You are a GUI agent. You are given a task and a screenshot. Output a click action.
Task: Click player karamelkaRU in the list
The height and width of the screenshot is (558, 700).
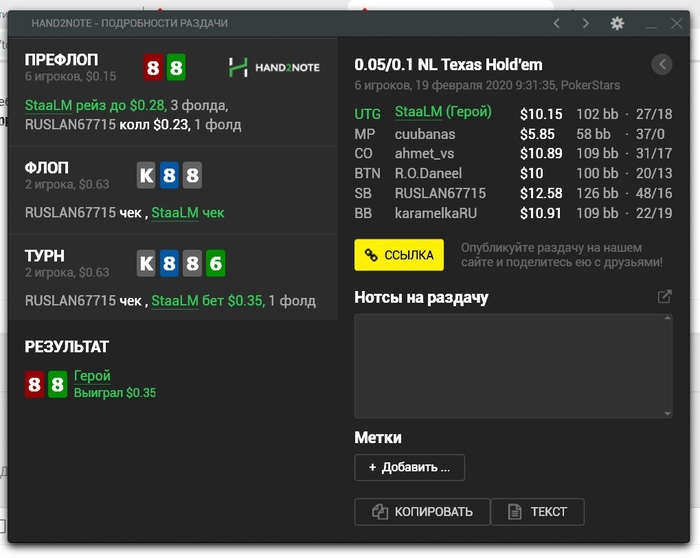click(x=436, y=213)
